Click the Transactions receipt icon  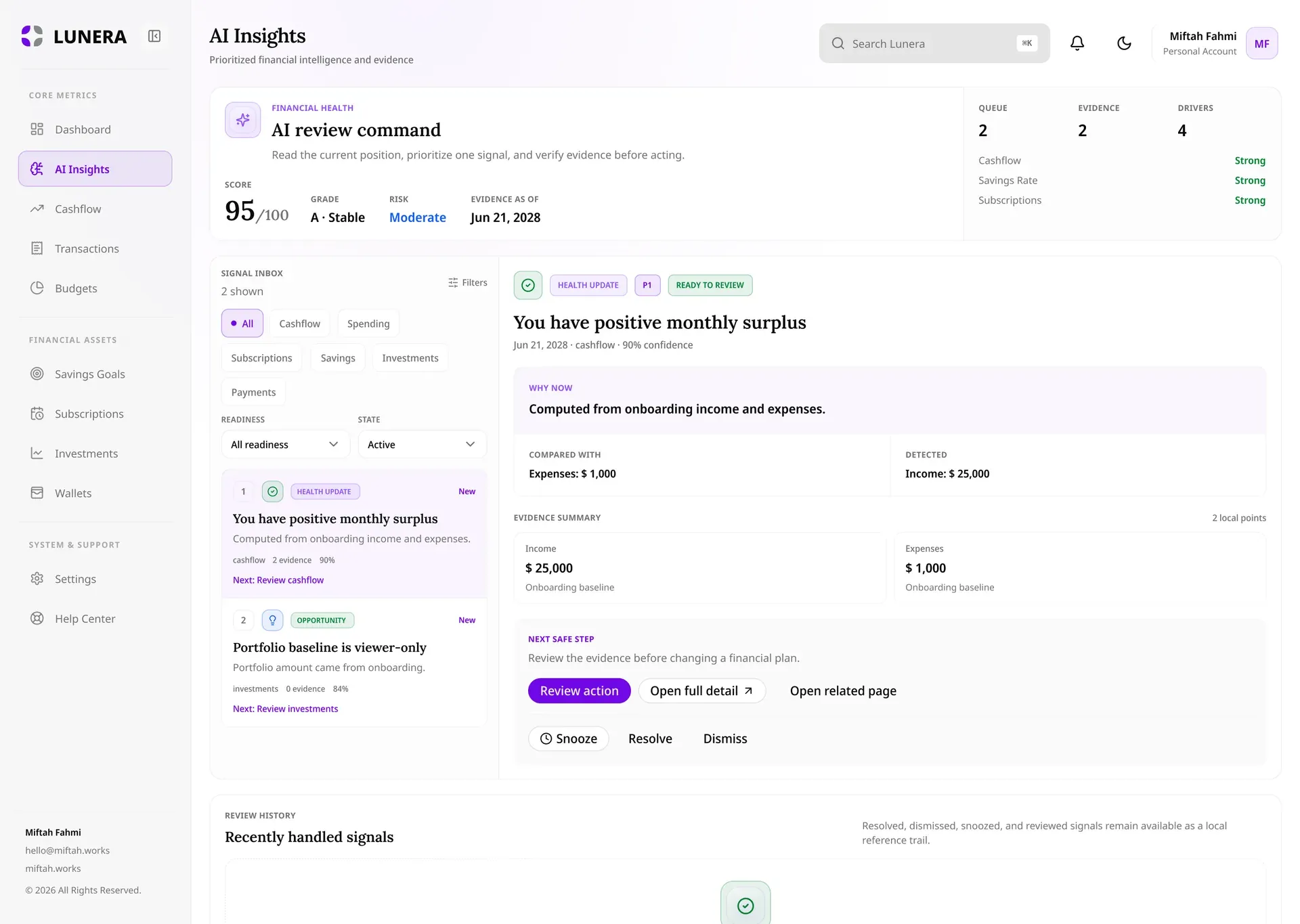pos(37,248)
